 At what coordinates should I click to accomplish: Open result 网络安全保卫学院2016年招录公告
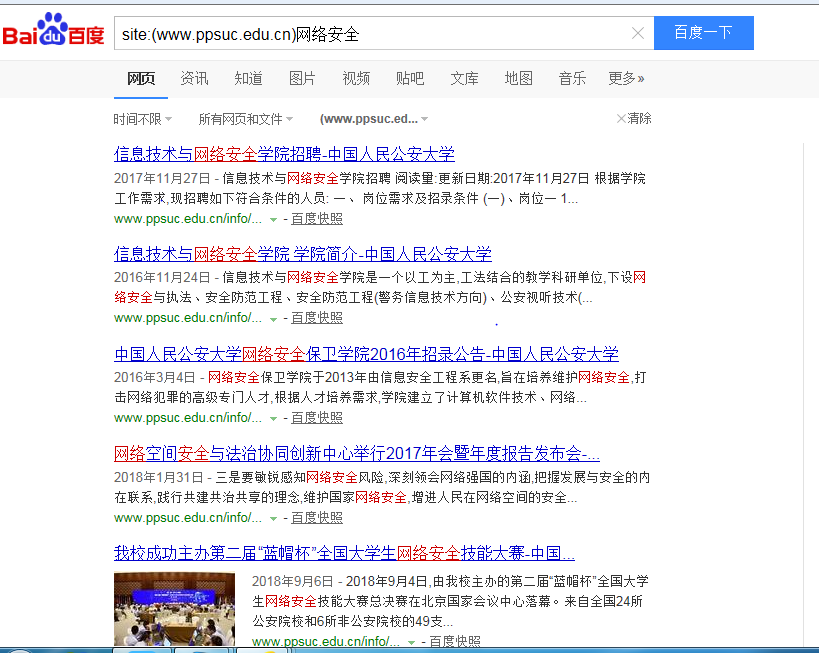click(366, 354)
